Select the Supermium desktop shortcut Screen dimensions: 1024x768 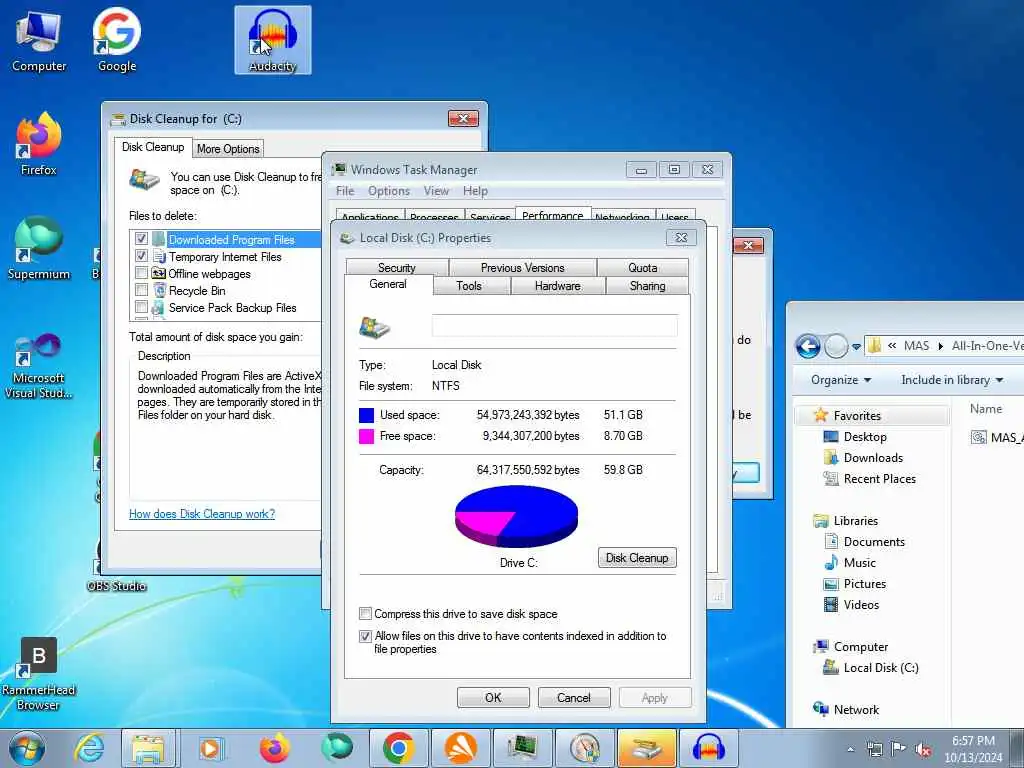(39, 248)
